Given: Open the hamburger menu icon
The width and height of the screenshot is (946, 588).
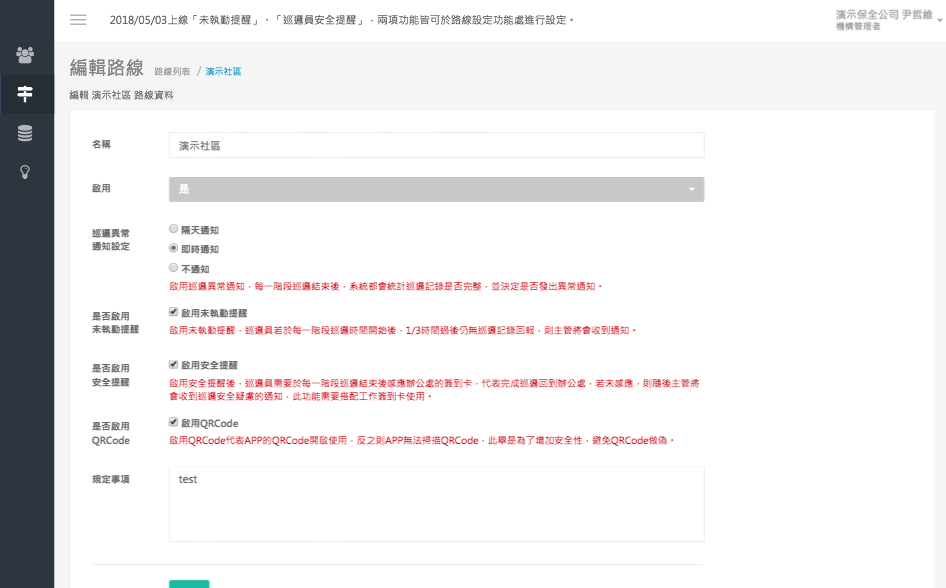Looking at the screenshot, I should click(x=78, y=20).
